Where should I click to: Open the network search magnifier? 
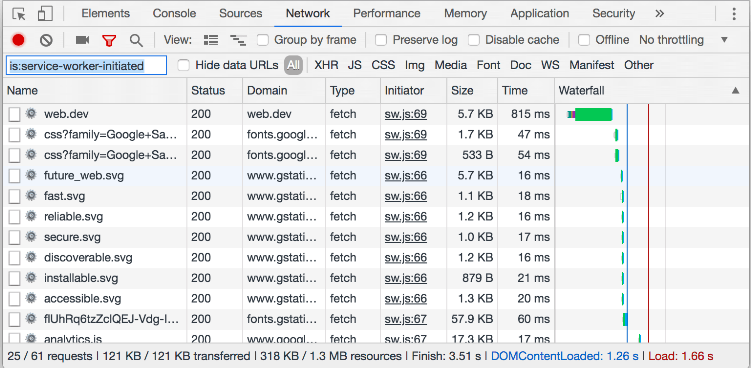tap(136, 40)
